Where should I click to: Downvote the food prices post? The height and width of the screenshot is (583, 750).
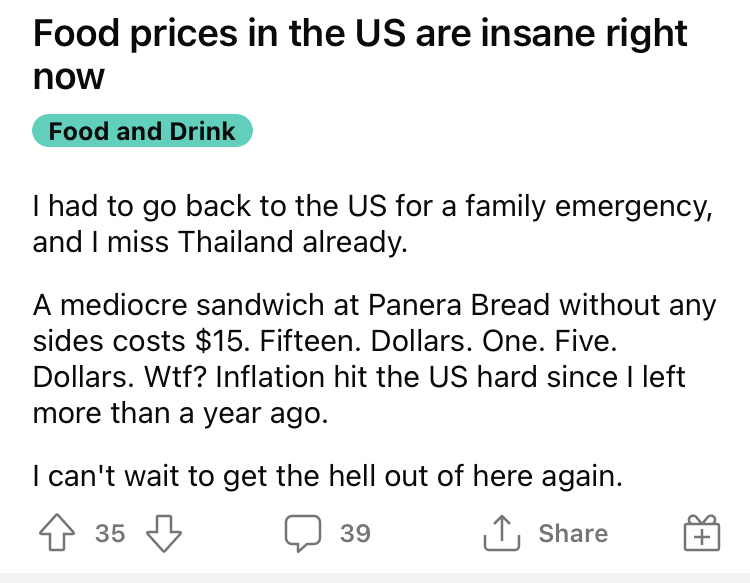pos(164,533)
